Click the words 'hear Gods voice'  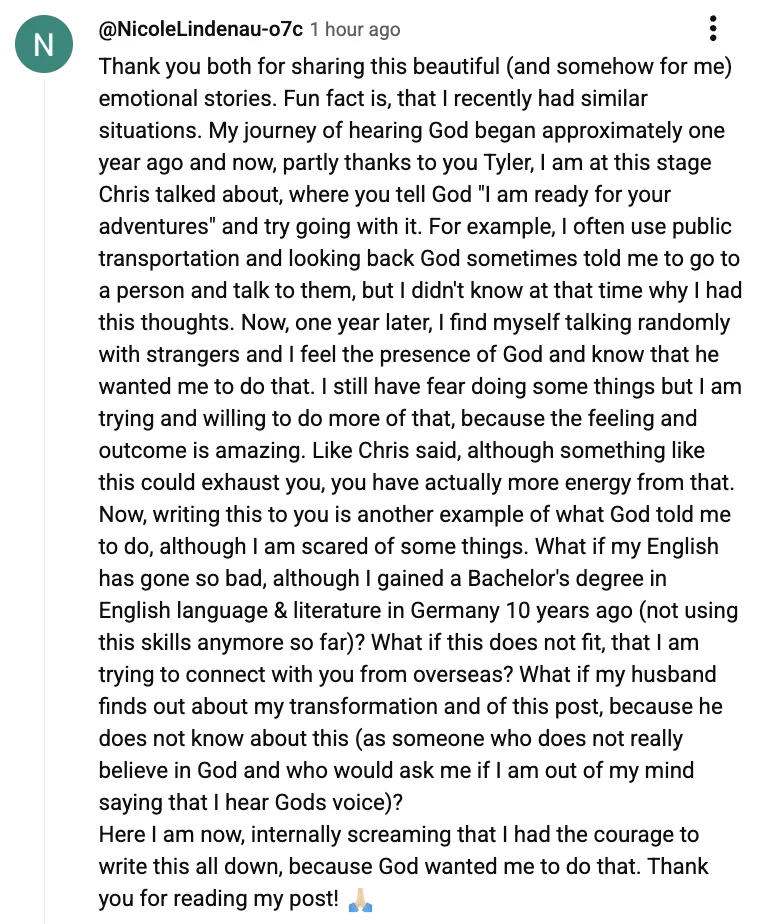[305, 803]
